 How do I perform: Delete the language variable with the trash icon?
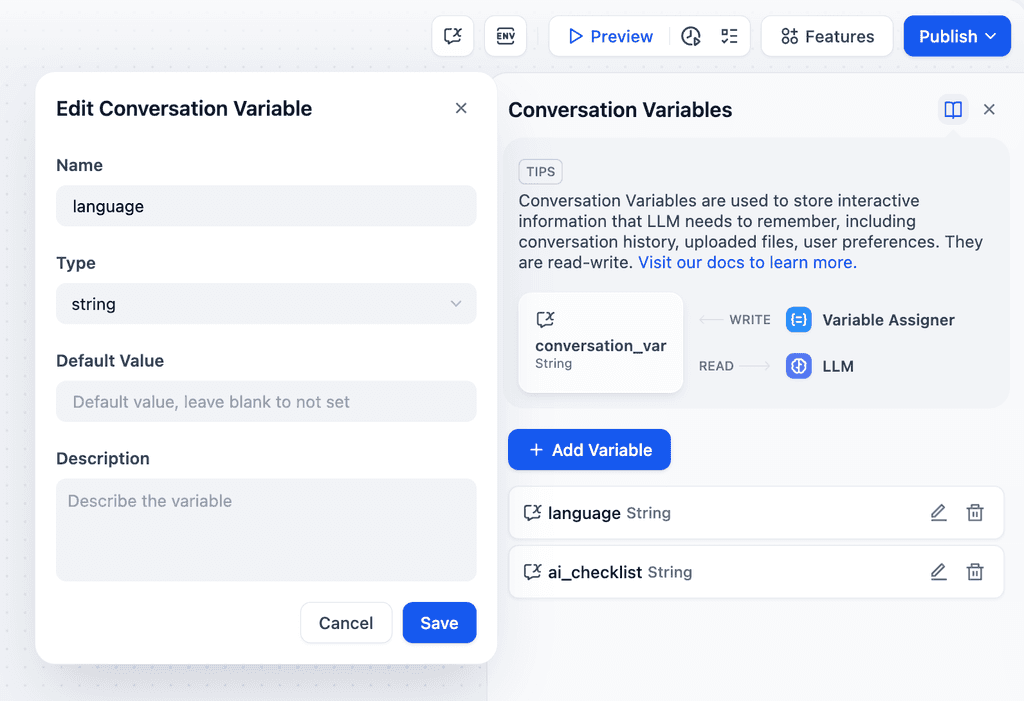click(x=975, y=512)
